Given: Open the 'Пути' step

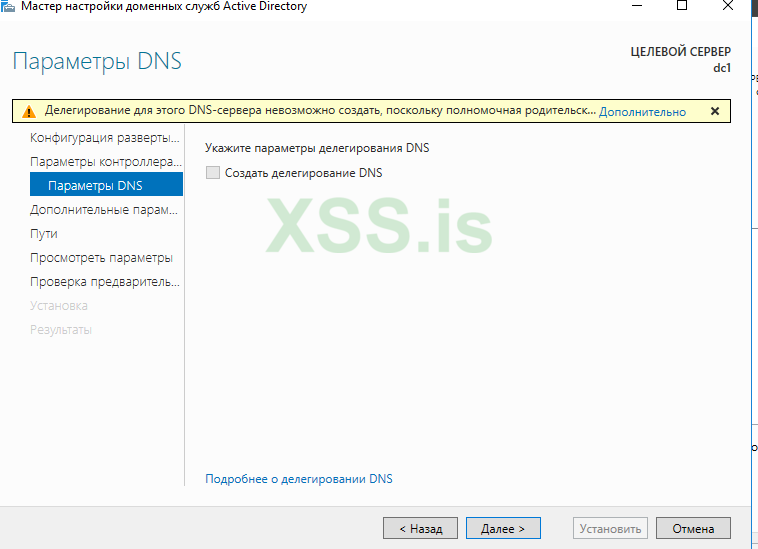Looking at the screenshot, I should coord(44,234).
